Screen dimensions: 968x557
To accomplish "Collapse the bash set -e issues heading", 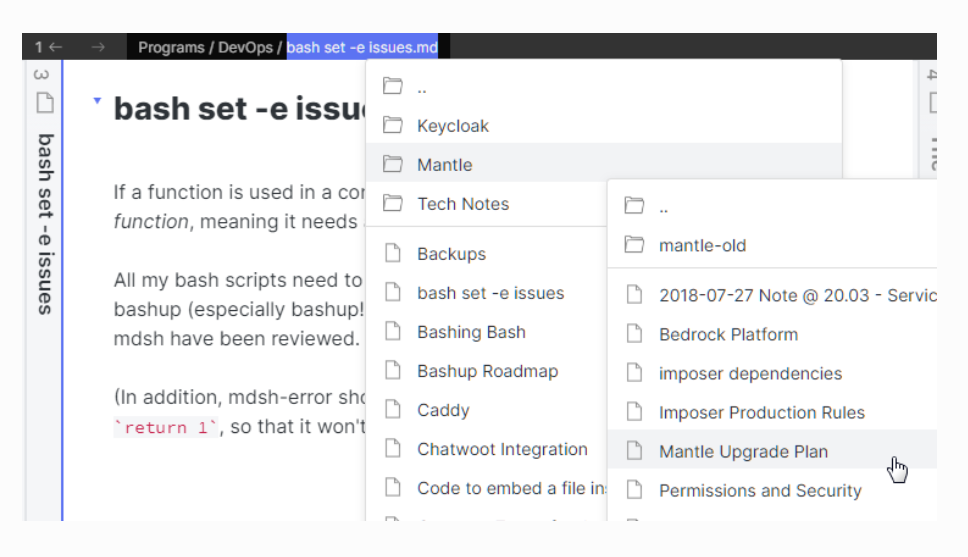I will click(97, 101).
